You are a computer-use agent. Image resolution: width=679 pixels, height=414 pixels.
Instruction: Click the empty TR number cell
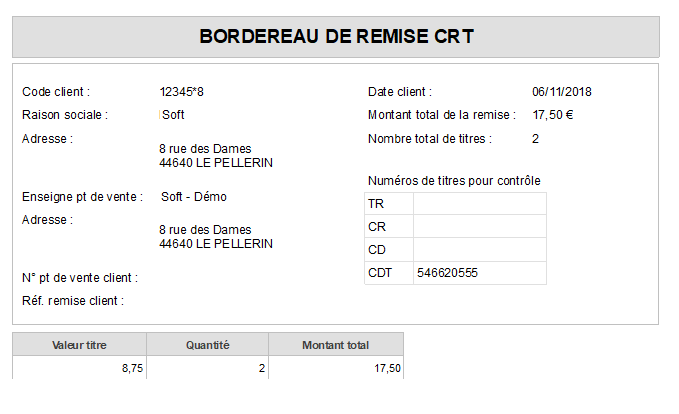(x=480, y=204)
